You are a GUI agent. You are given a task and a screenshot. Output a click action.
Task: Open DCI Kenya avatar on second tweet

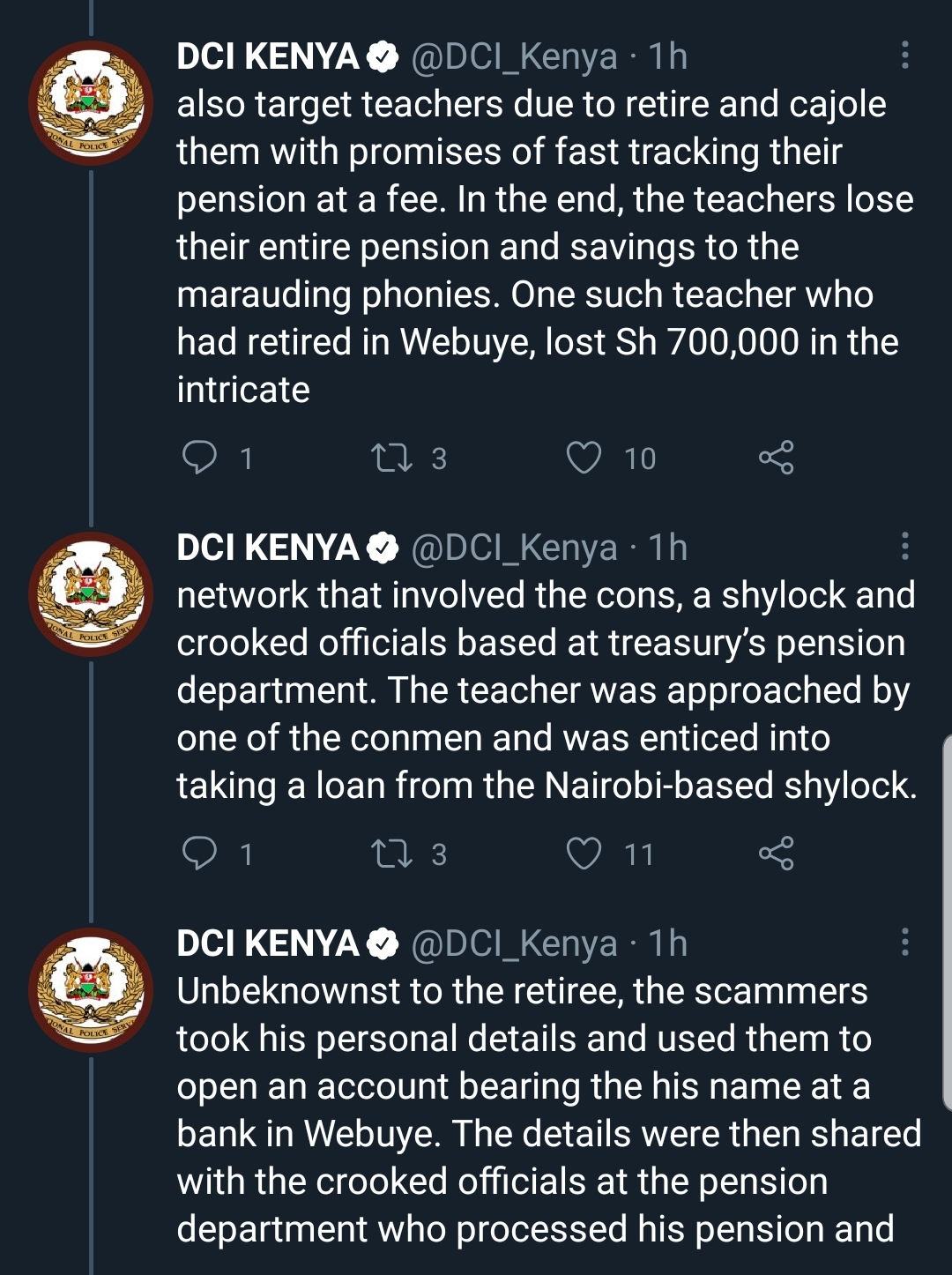point(91,594)
